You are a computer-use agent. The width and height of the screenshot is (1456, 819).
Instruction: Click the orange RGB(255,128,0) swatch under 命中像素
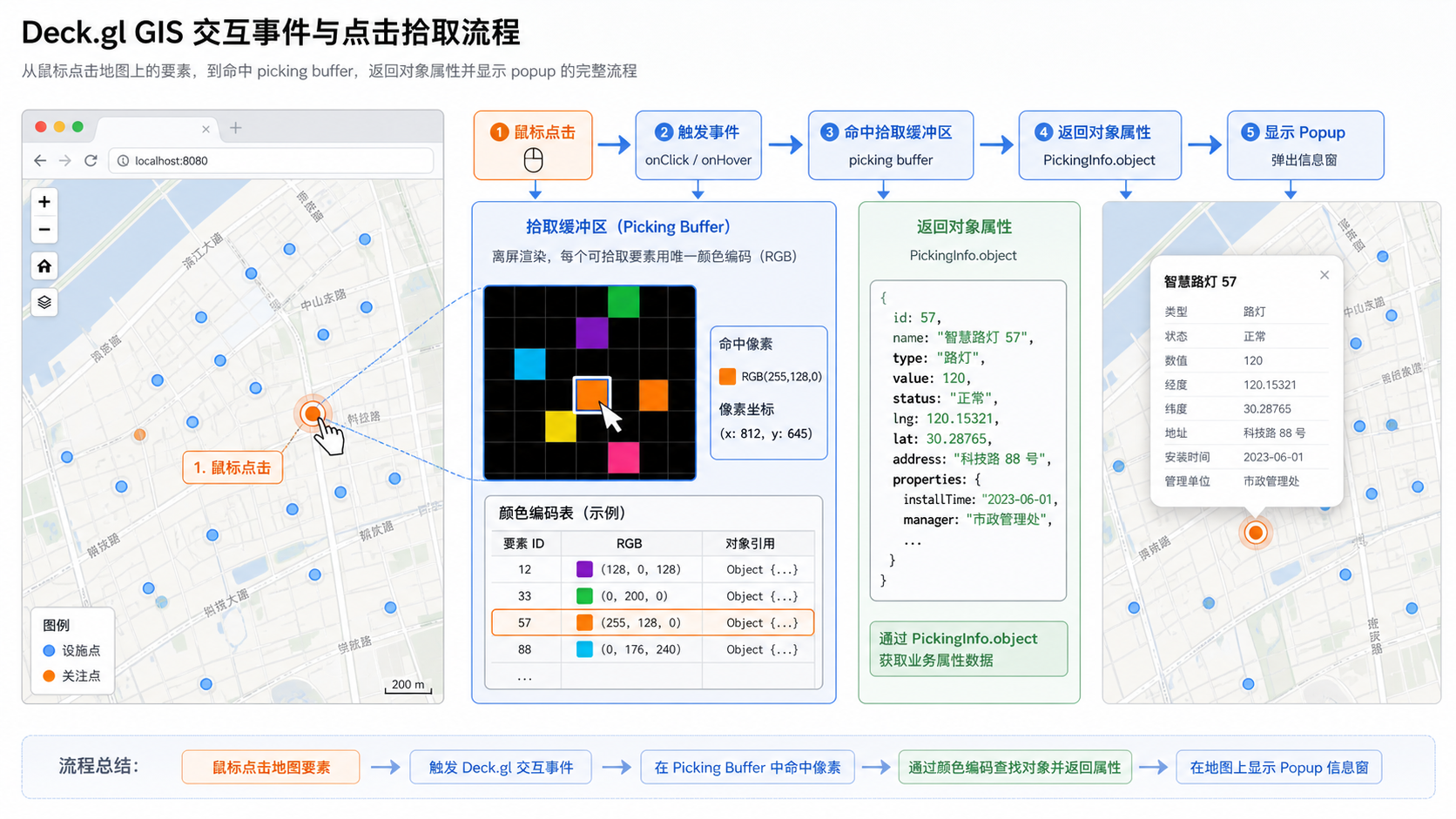point(727,377)
